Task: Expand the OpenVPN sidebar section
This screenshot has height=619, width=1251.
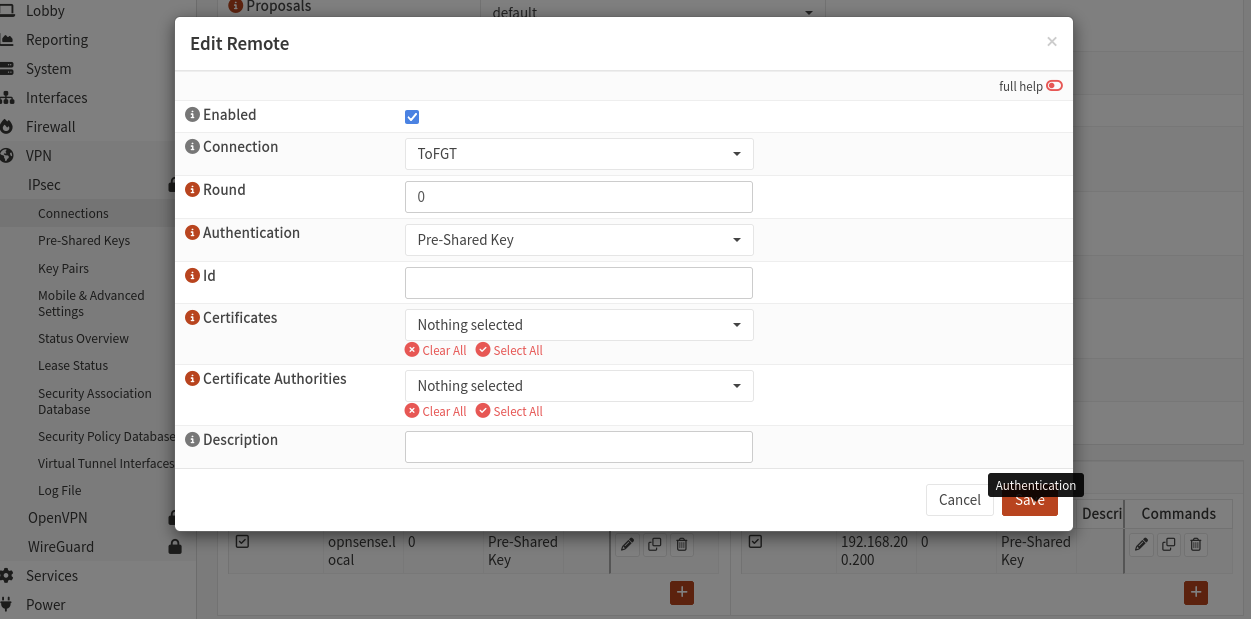Action: 57,518
